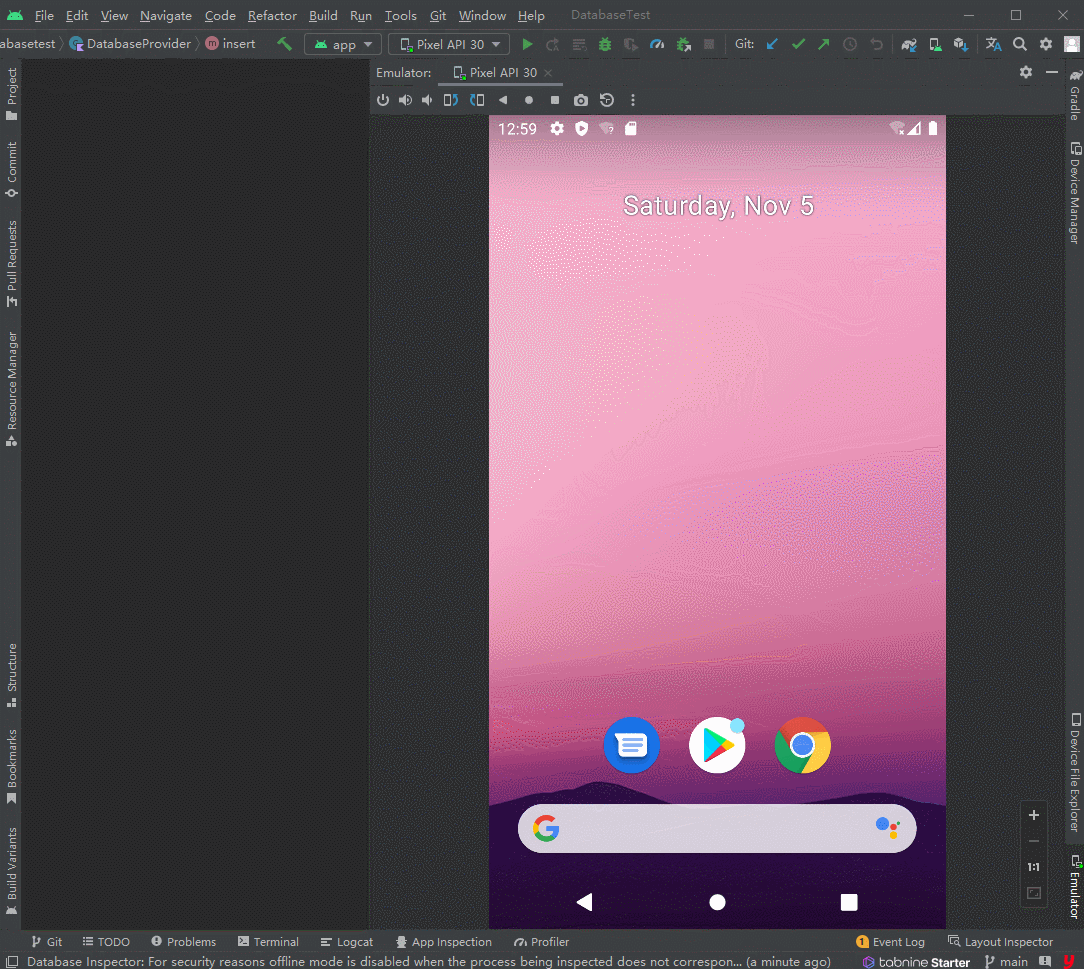Open the Play Store app on the emulator
Image resolution: width=1084 pixels, height=969 pixels.
pos(717,746)
